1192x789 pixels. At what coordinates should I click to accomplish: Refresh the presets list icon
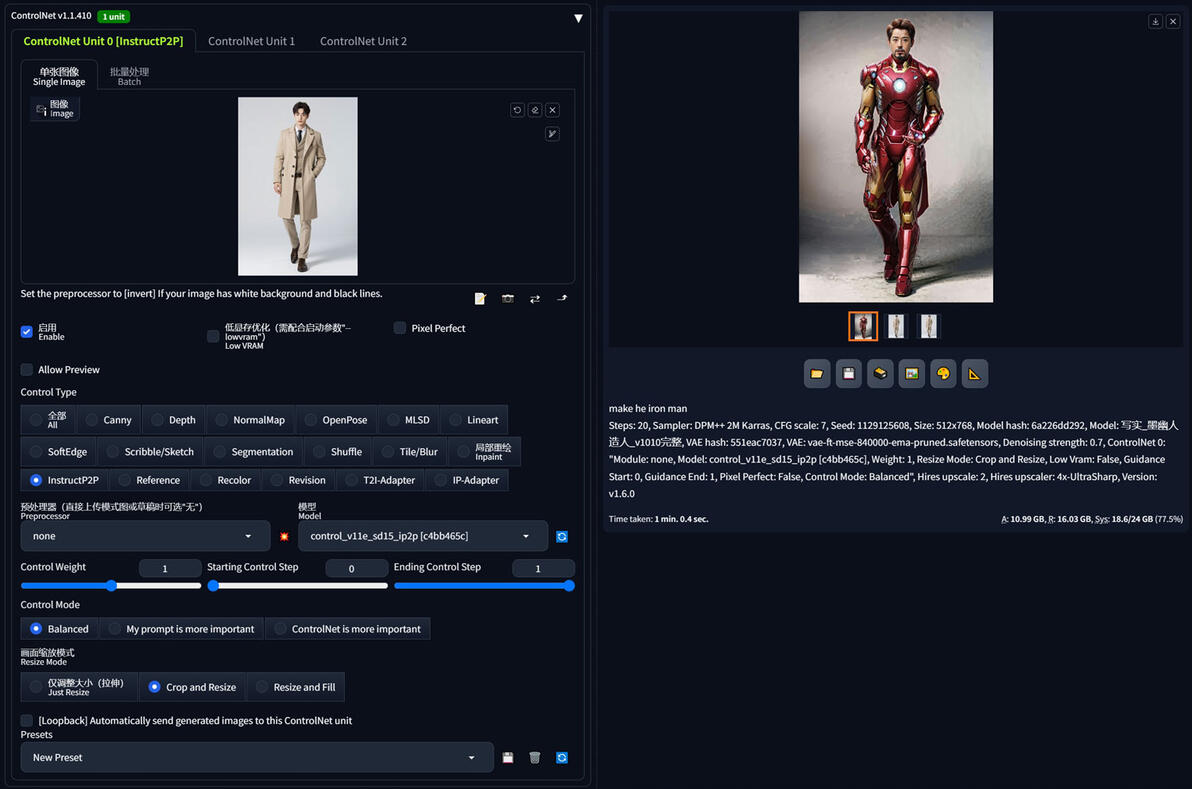[x=562, y=758]
